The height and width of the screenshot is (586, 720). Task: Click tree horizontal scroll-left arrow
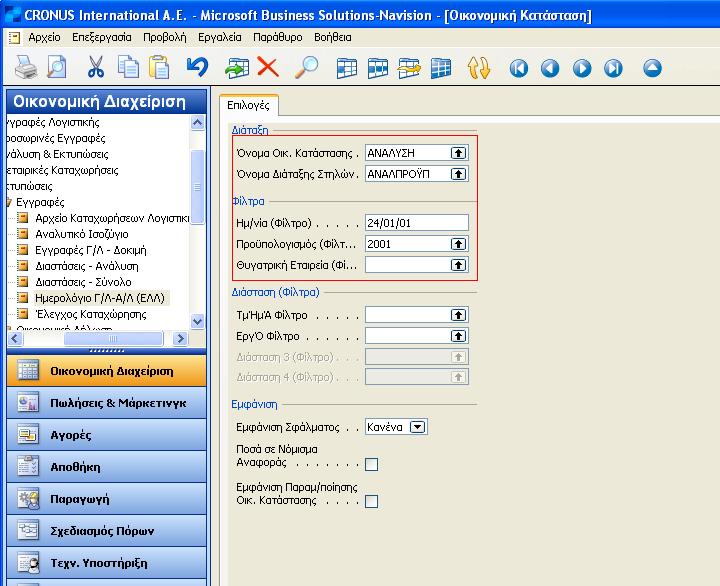(x=15, y=339)
